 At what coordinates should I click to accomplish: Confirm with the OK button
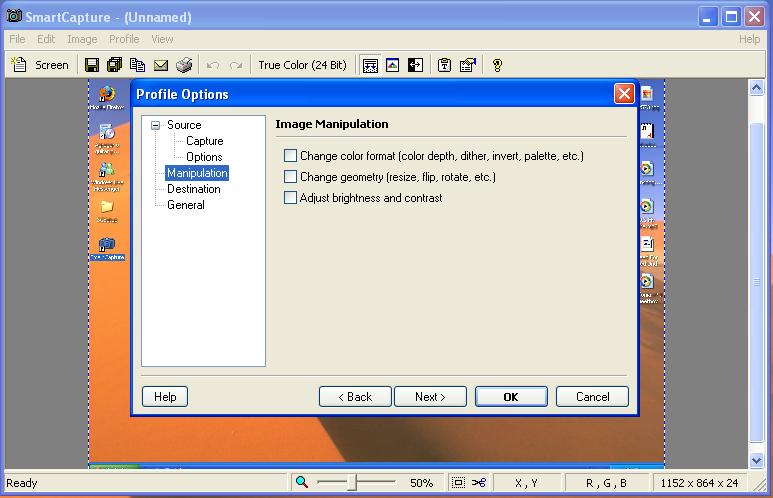coord(511,396)
